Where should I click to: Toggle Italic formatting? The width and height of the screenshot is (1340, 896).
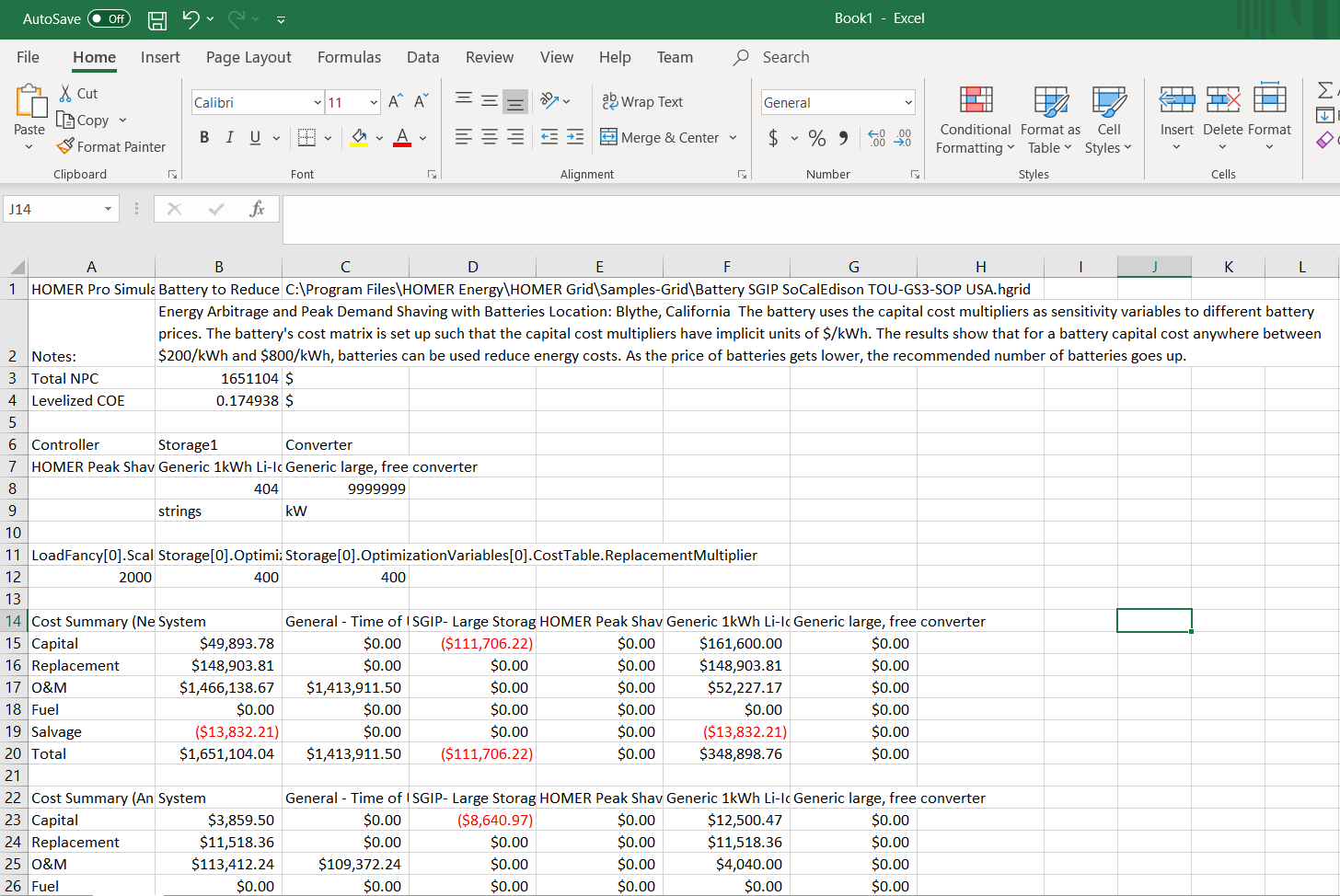pos(229,137)
